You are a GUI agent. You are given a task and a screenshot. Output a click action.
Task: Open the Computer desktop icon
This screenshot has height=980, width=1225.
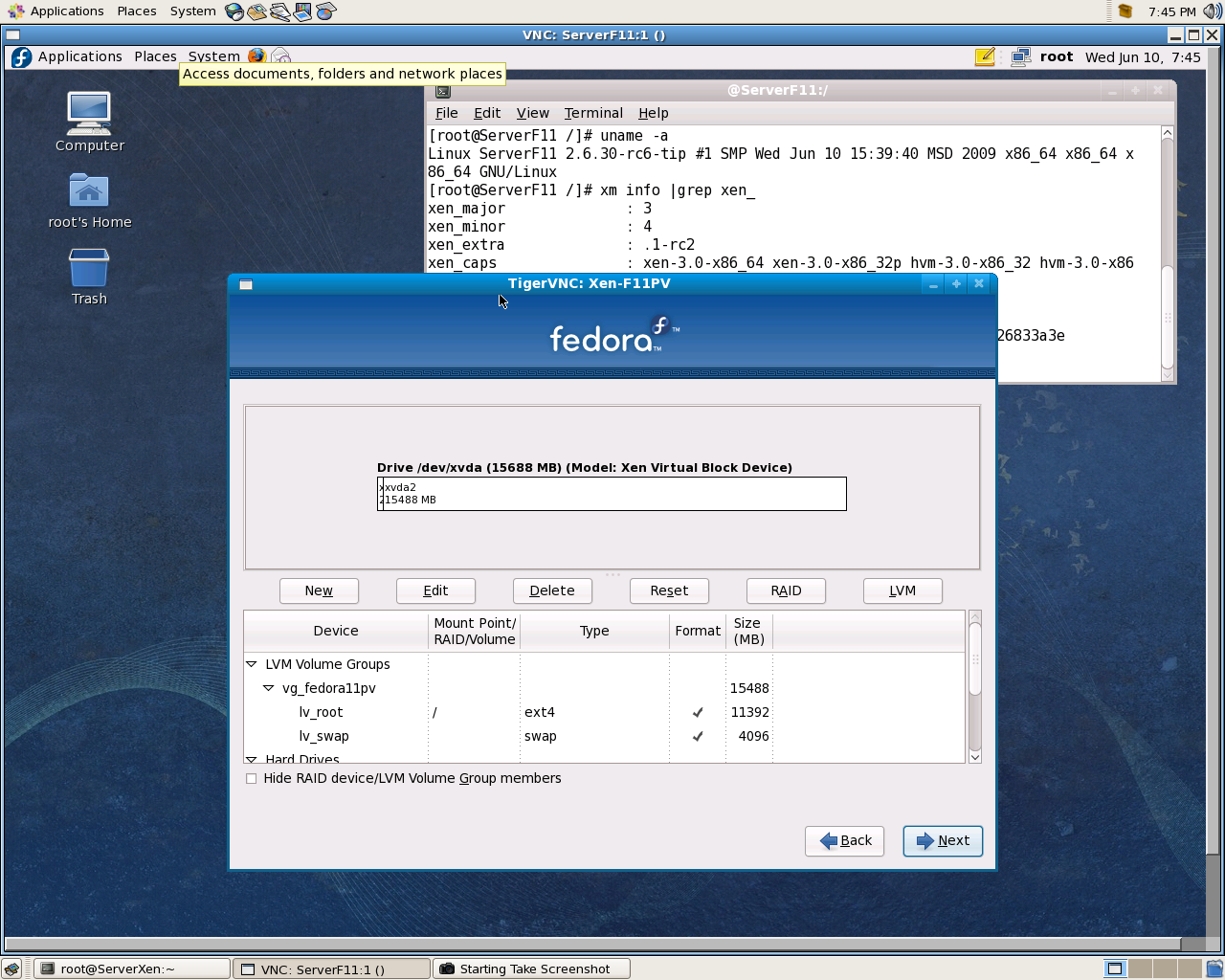tap(89, 122)
